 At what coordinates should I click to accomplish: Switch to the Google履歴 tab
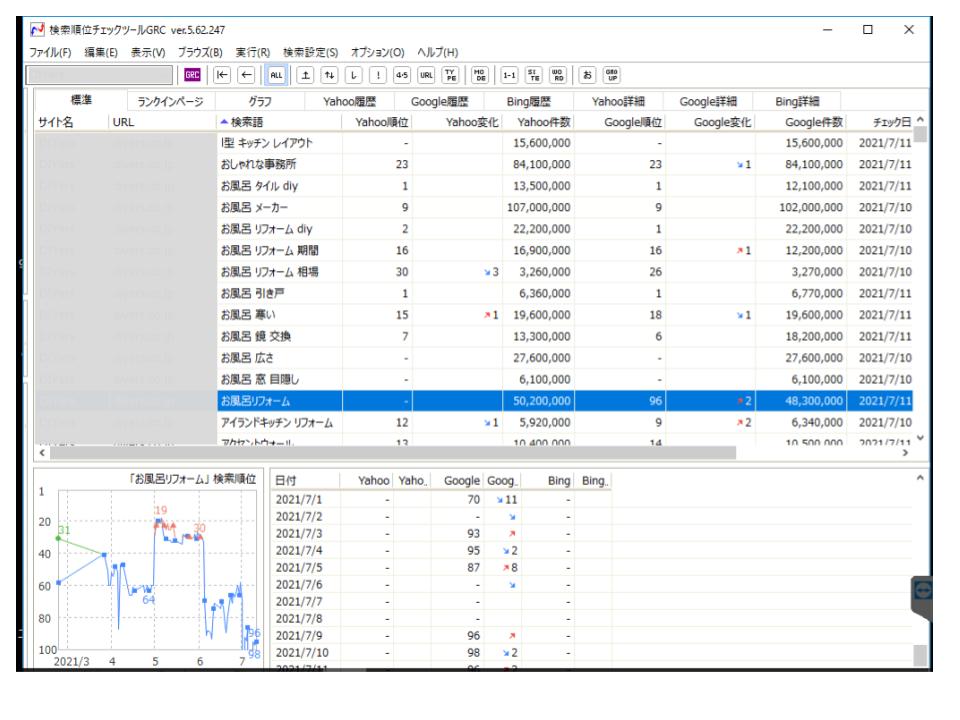(439, 101)
